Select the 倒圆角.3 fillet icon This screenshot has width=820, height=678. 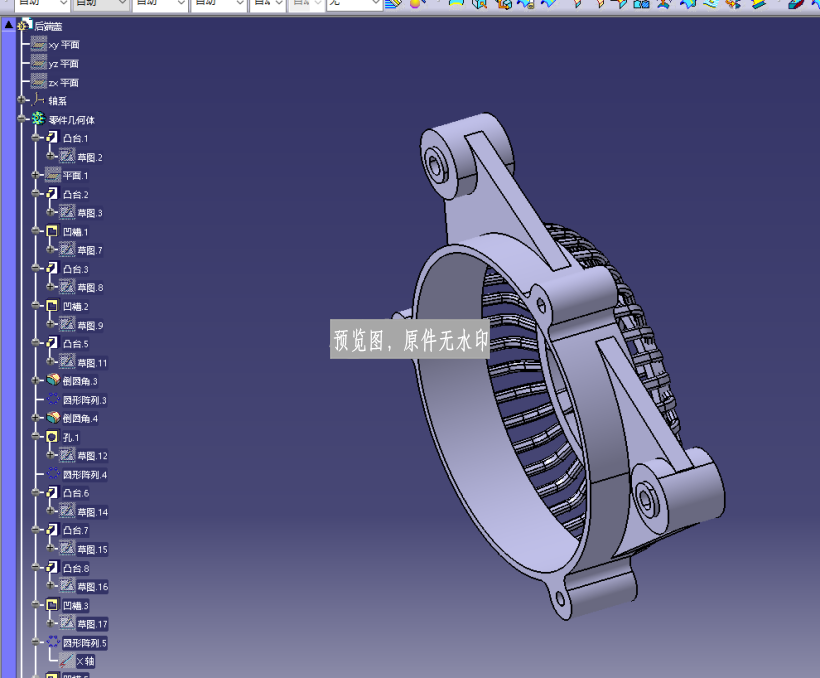coord(53,380)
